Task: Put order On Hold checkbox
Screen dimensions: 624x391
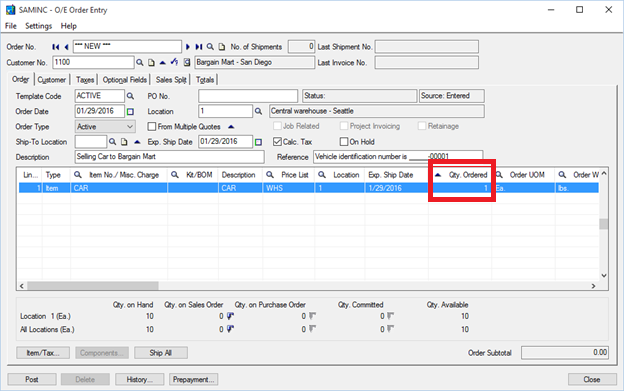Action: click(344, 142)
